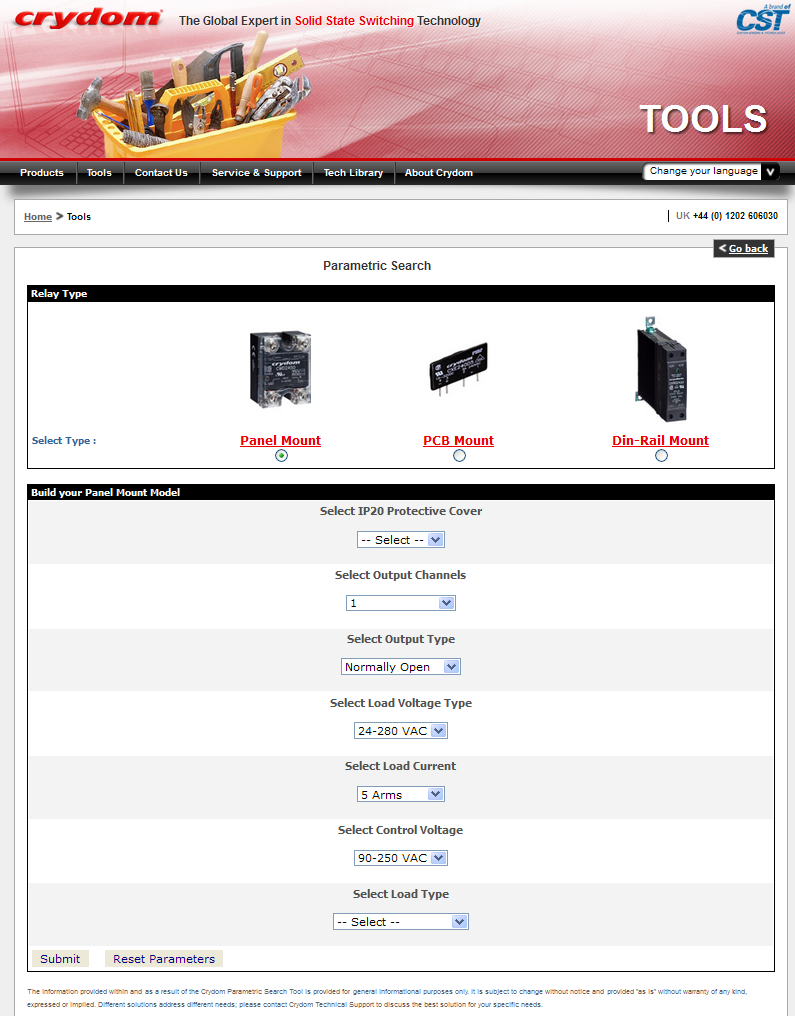Open the Change your language dropdown
The height and width of the screenshot is (1016, 795).
(x=711, y=172)
